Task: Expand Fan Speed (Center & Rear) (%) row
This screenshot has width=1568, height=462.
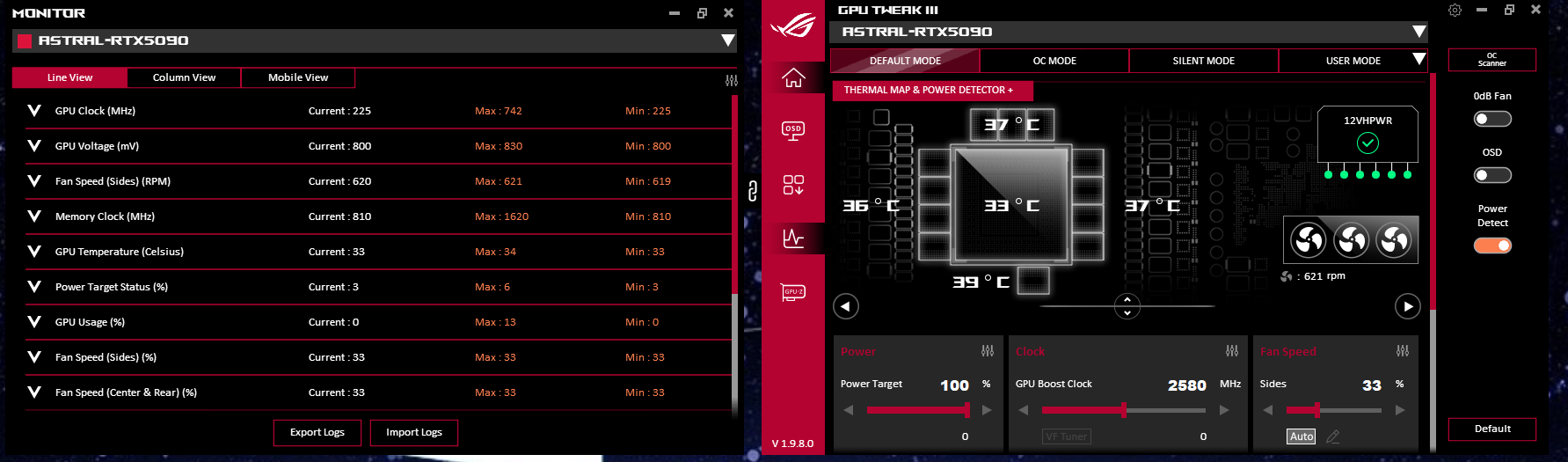Action: (34, 392)
